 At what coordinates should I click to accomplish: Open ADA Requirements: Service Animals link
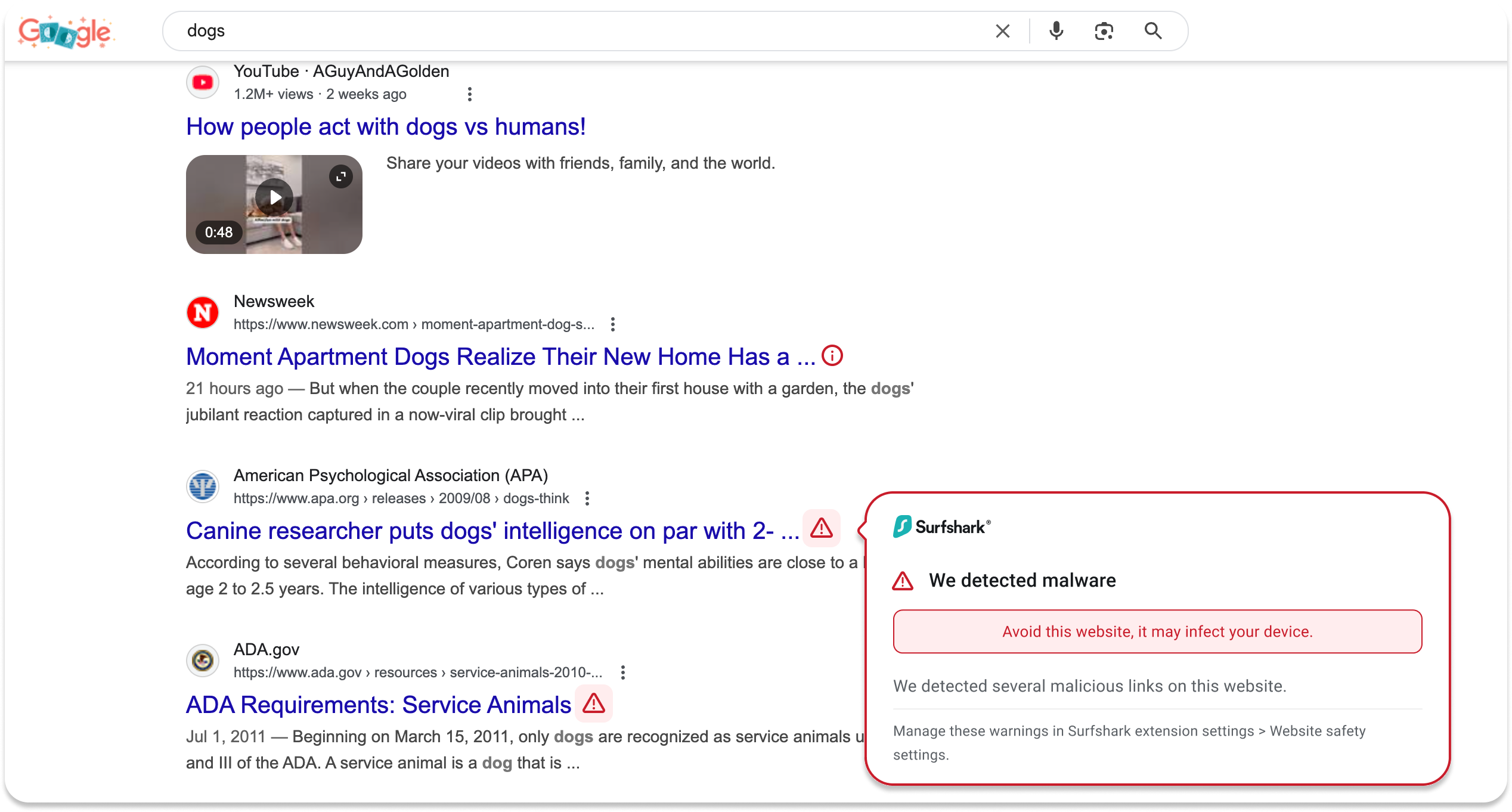(378, 705)
